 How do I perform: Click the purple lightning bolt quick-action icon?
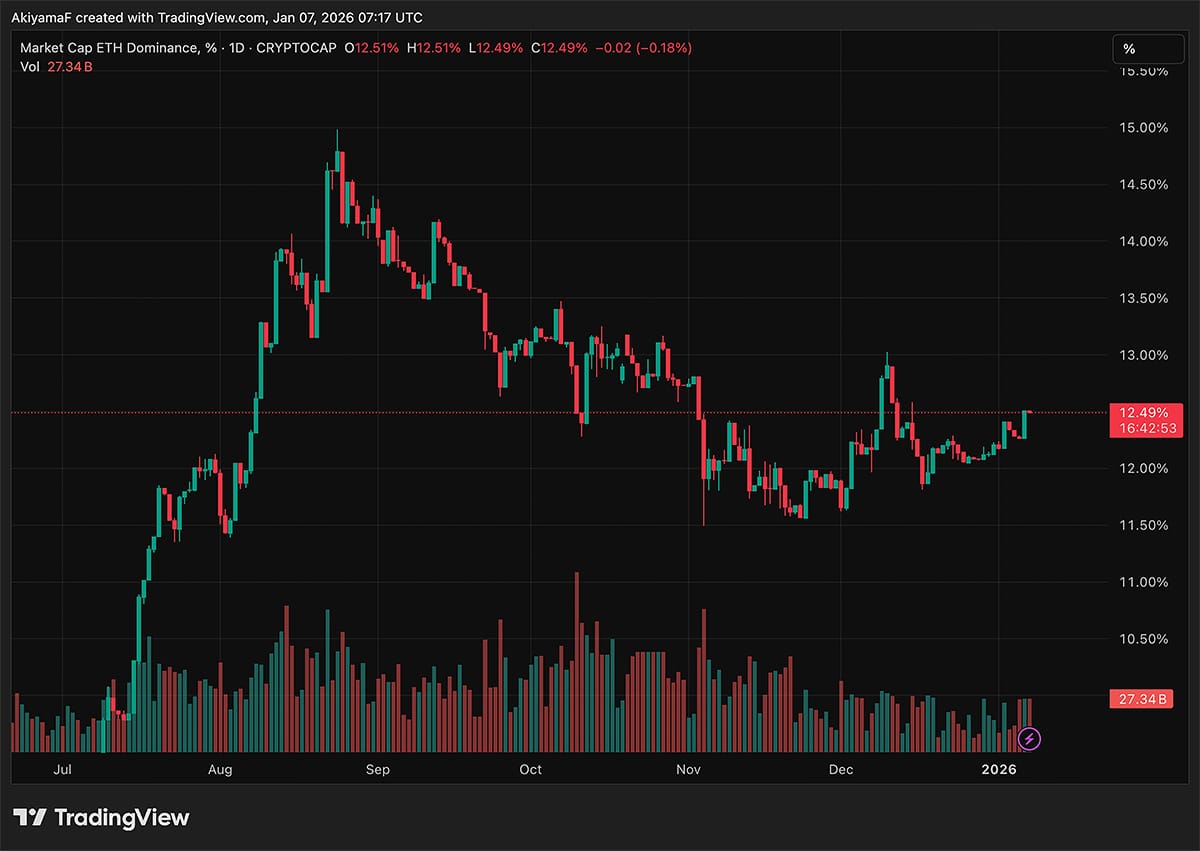1030,738
